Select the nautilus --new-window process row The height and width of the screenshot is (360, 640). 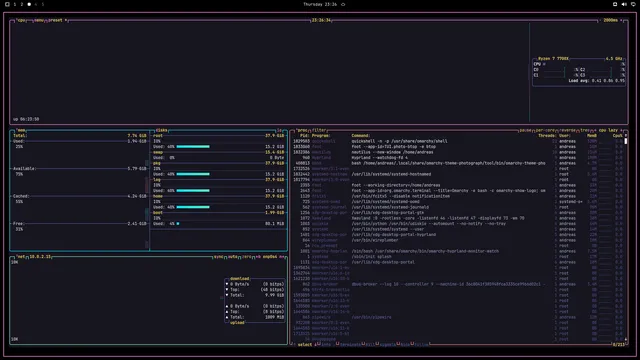pos(459,152)
